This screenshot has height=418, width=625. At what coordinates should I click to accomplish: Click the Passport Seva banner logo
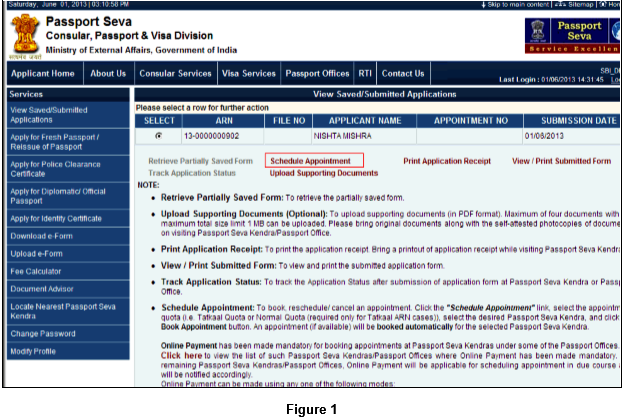pos(571,35)
